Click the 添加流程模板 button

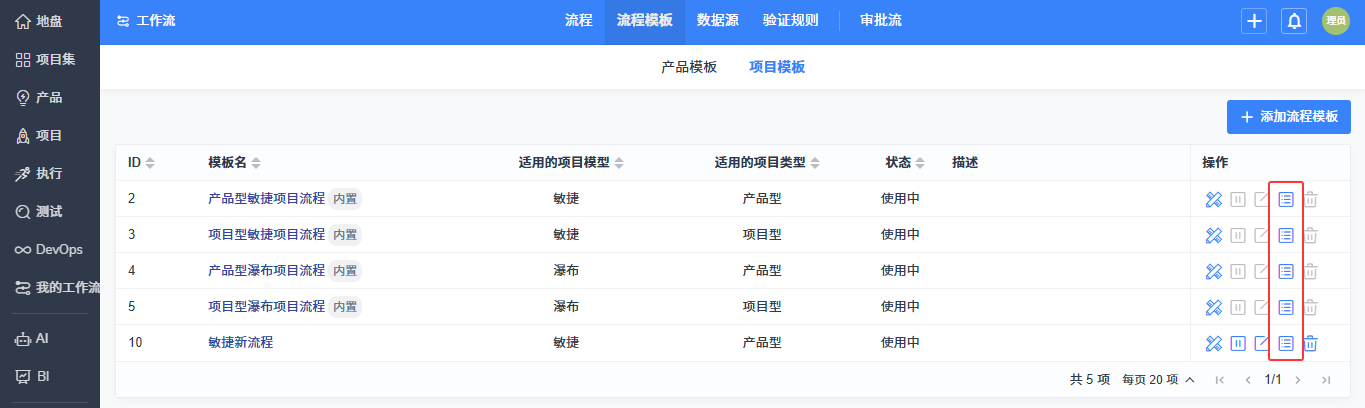[x=1288, y=117]
